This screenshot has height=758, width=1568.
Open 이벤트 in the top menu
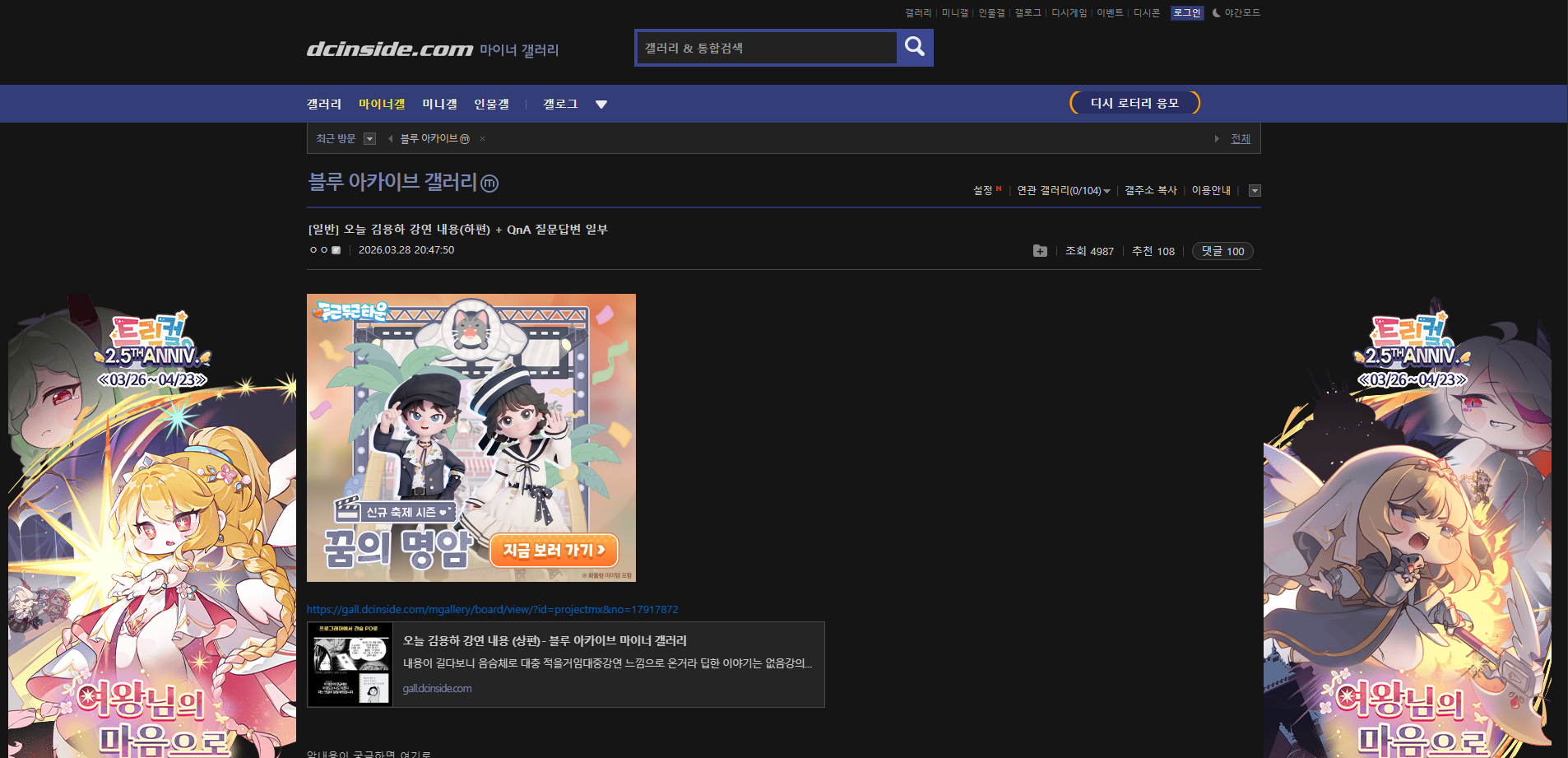1110,13
